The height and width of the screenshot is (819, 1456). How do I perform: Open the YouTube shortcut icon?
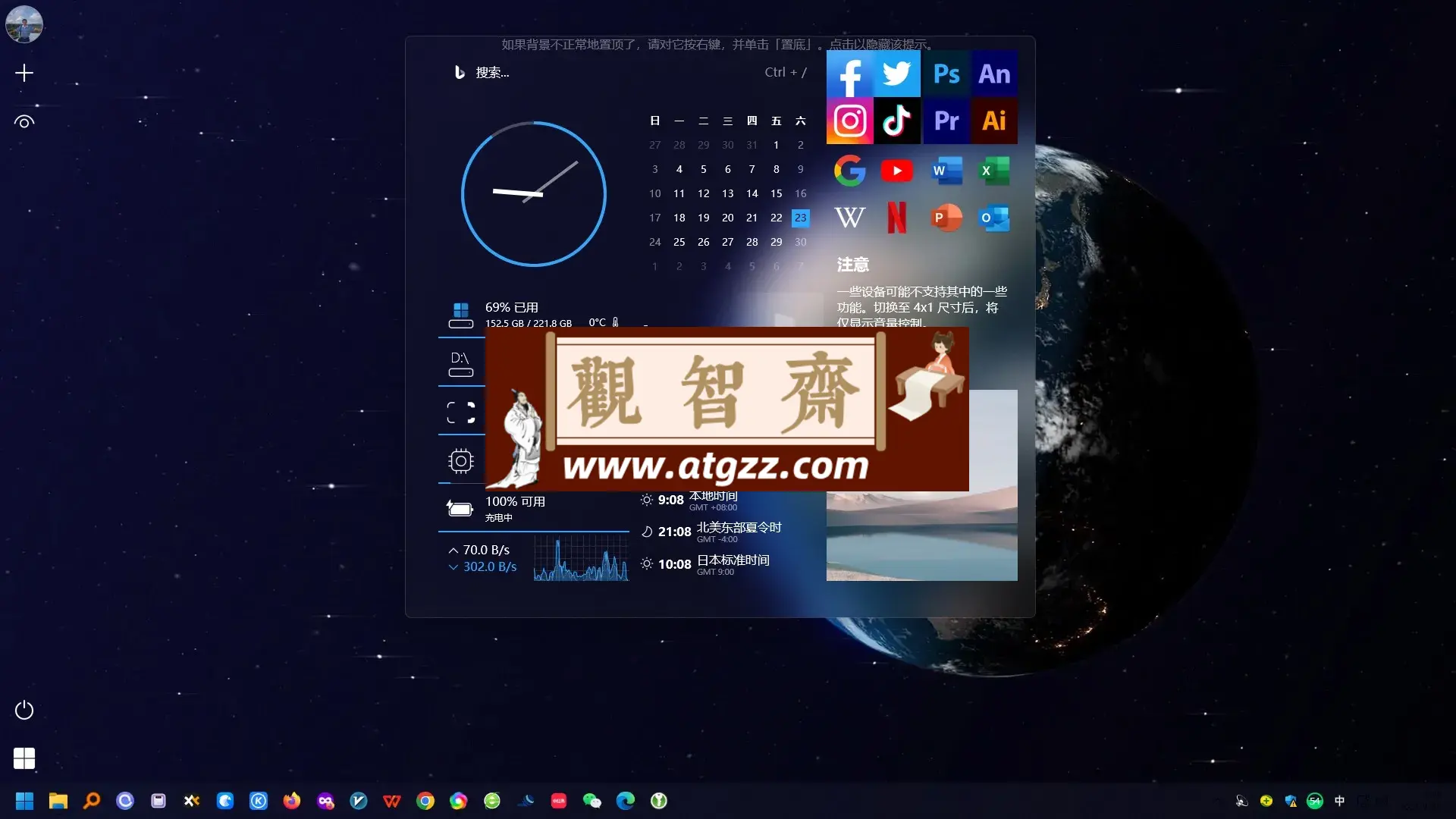pos(897,171)
